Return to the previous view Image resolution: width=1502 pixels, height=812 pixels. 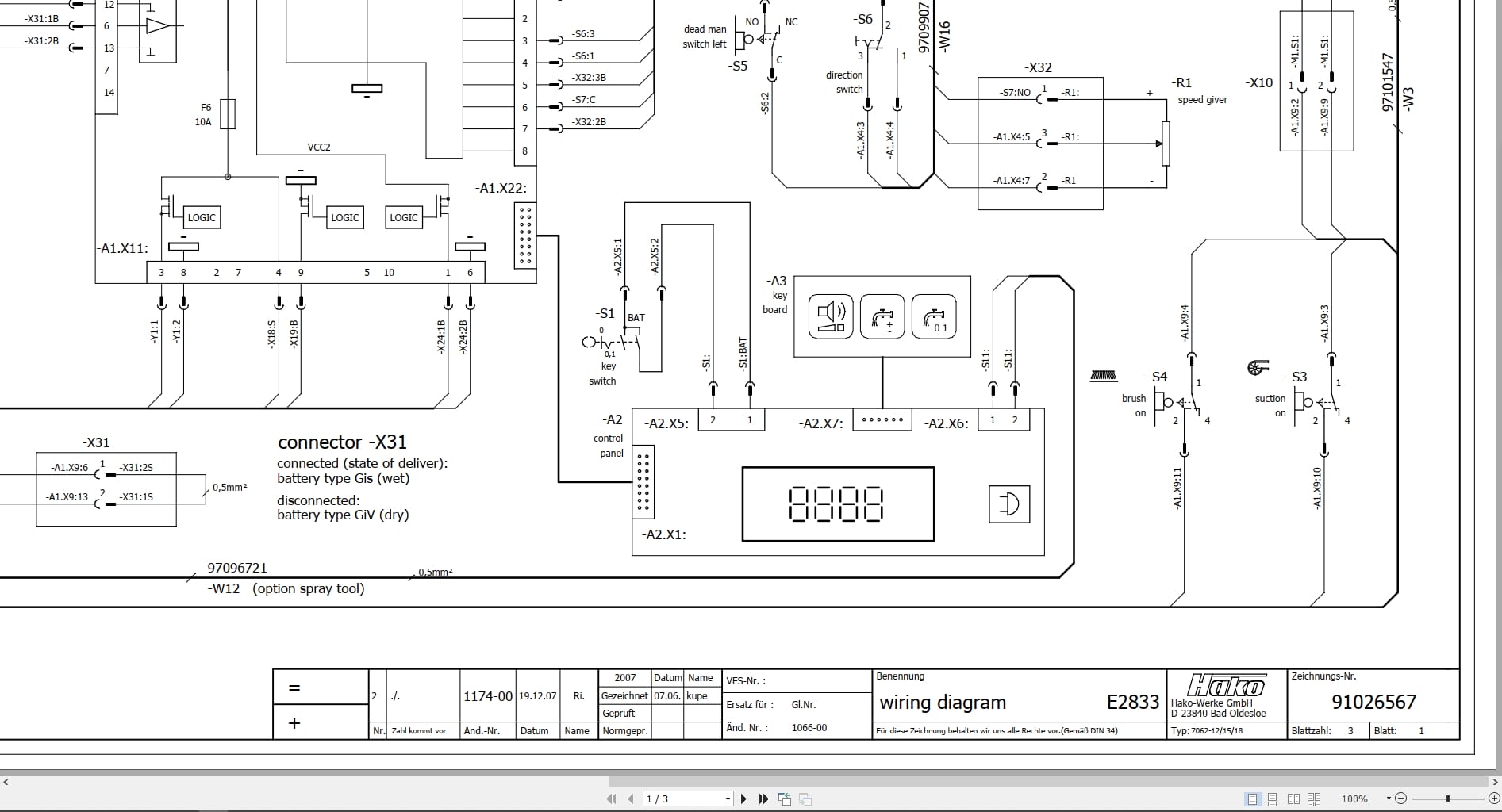786,799
